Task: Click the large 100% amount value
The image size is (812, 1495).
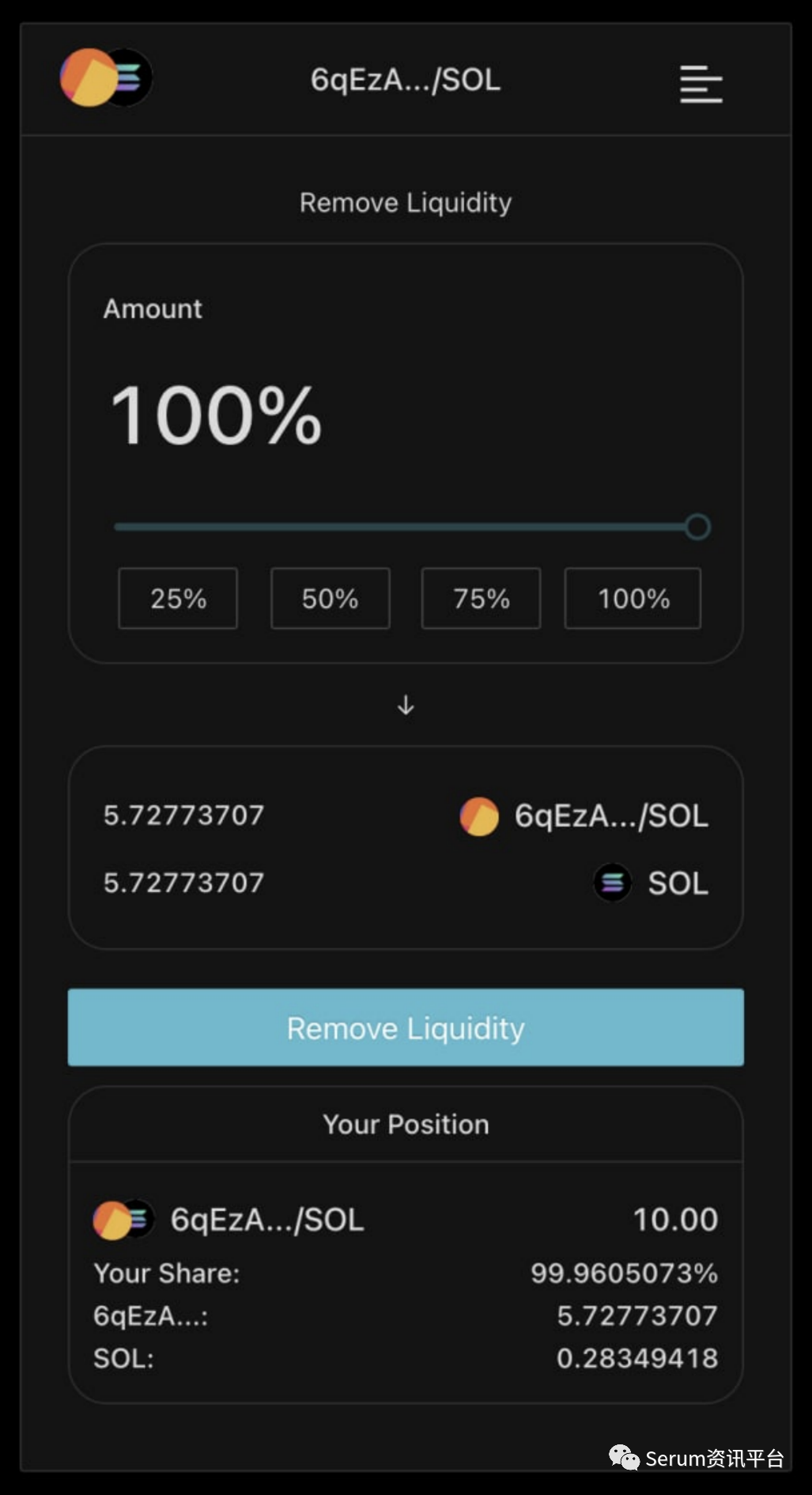Action: click(x=216, y=416)
